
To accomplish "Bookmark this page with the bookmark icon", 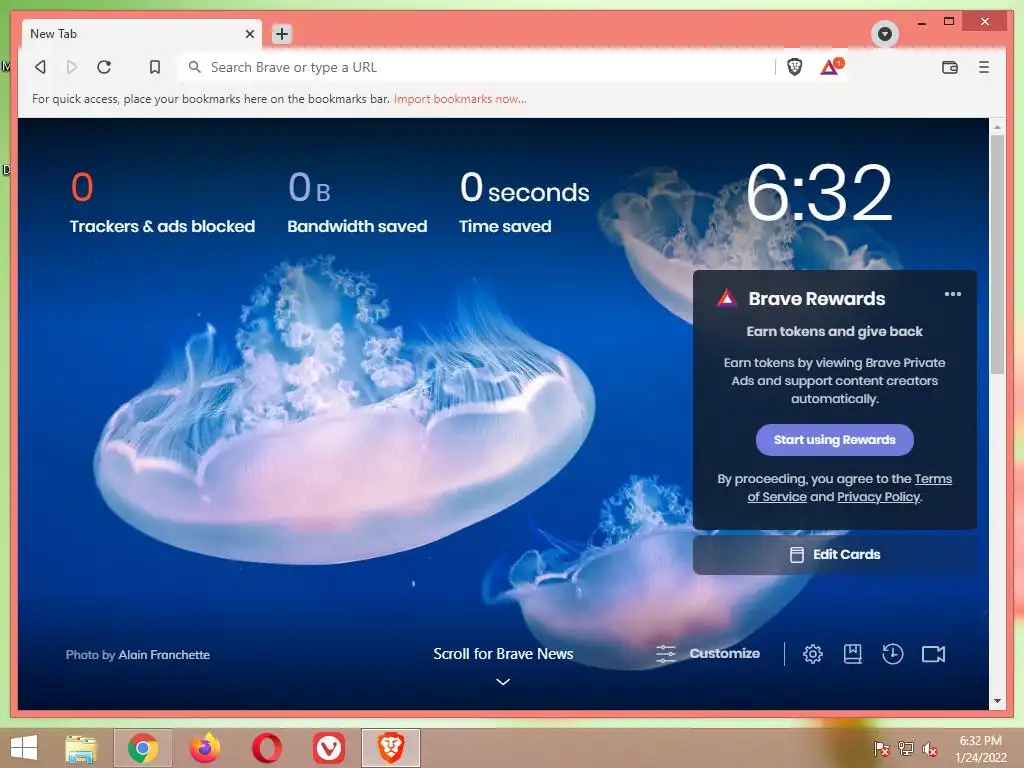I will coord(155,67).
